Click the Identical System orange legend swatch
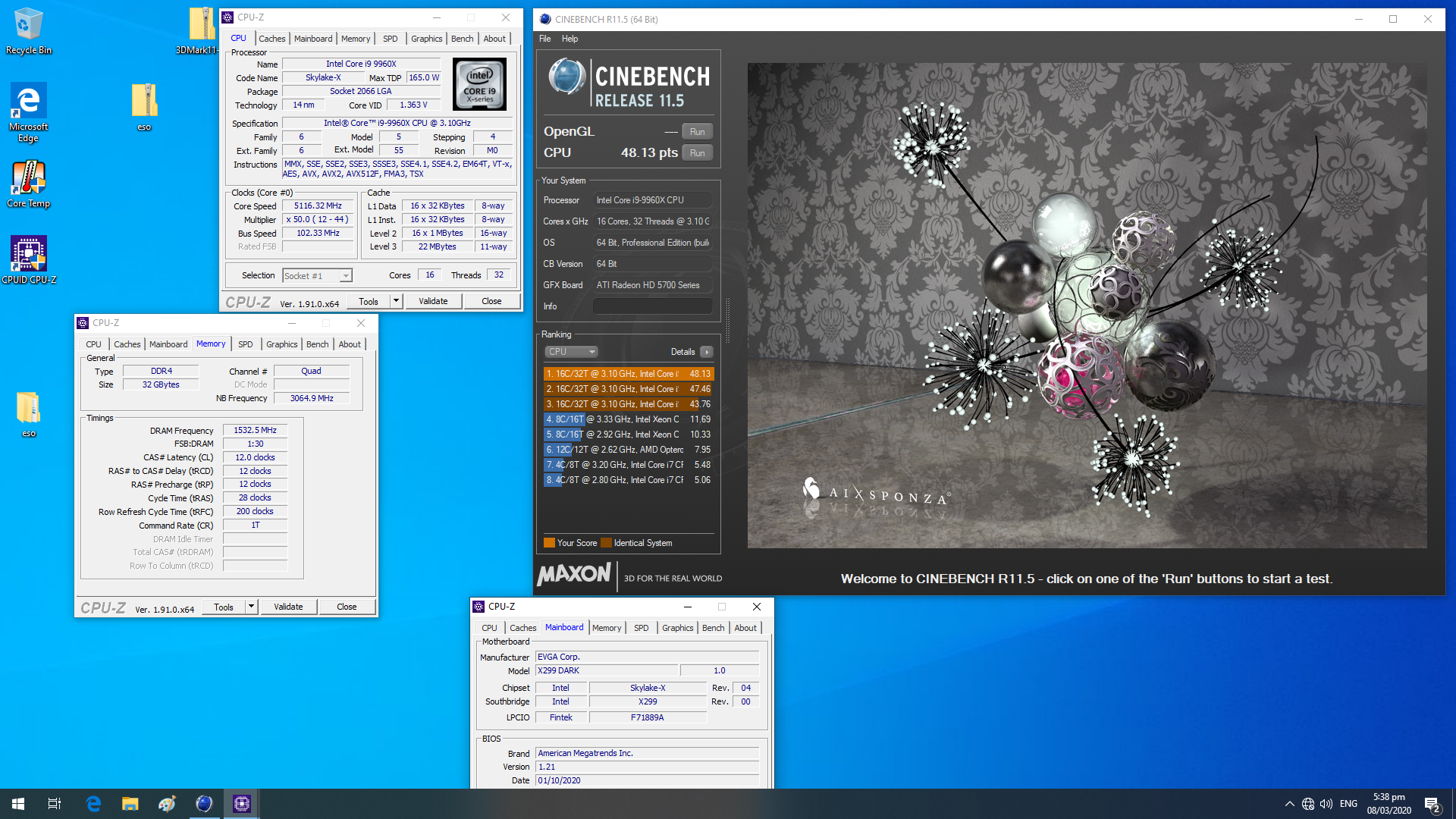Screen dimensions: 1456x819 coord(606,543)
